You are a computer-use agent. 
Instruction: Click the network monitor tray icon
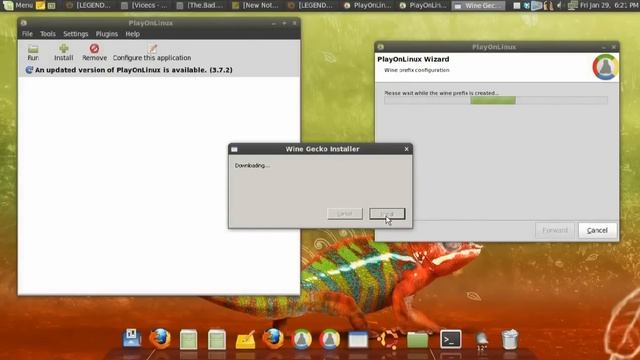point(573,5)
